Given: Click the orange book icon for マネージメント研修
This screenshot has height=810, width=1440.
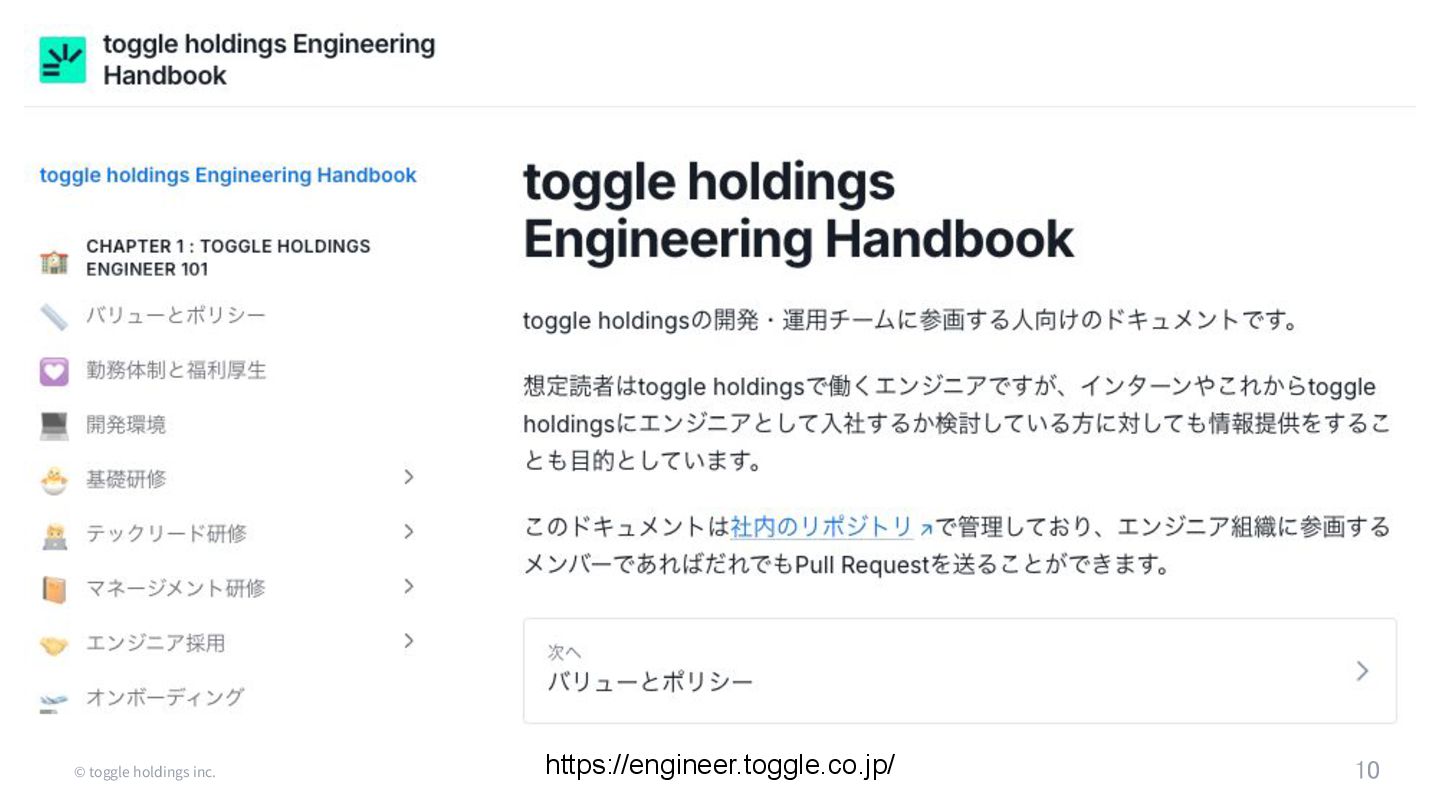Looking at the screenshot, I should click(x=54, y=590).
